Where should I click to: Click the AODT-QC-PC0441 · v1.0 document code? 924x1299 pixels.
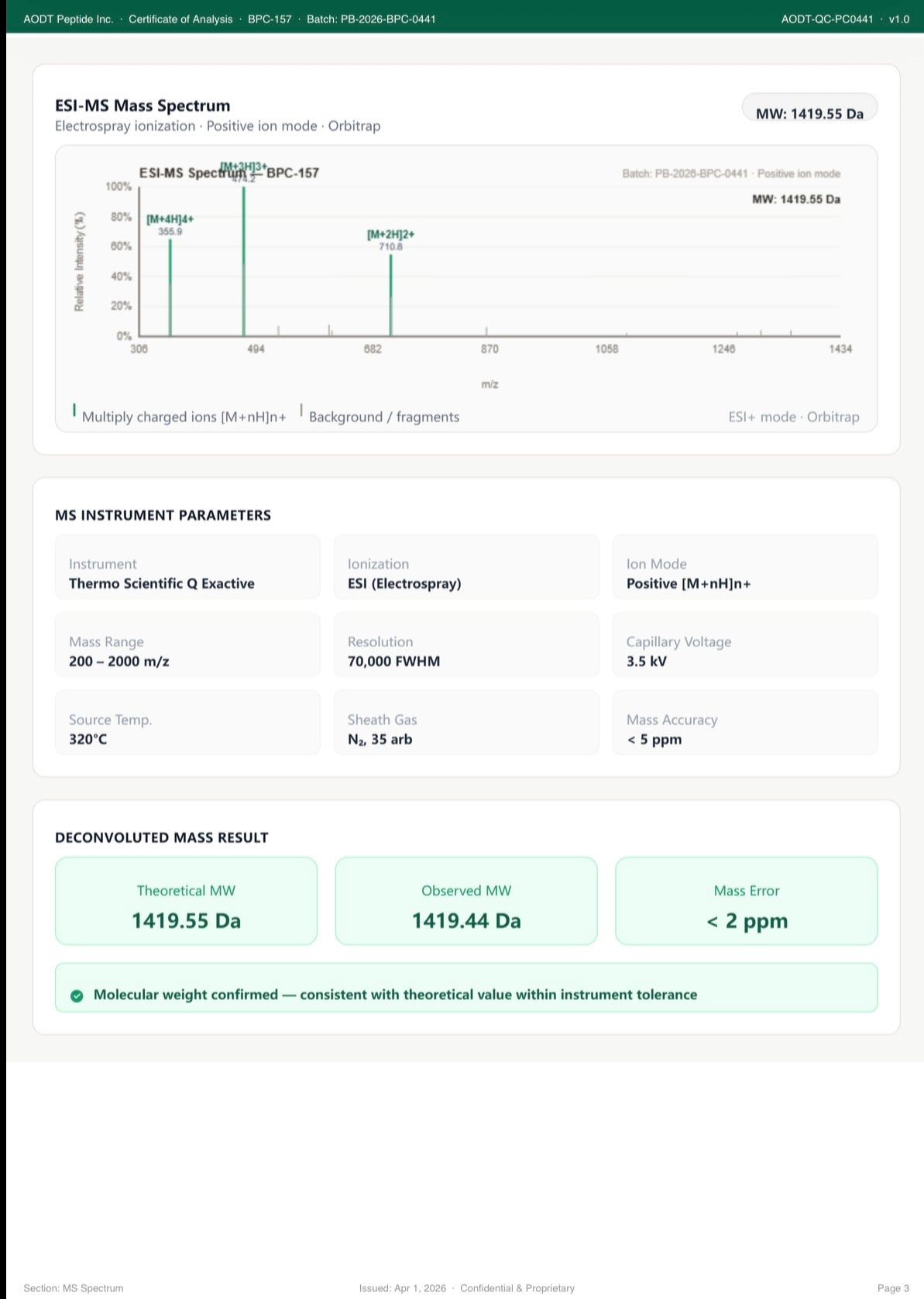(845, 19)
